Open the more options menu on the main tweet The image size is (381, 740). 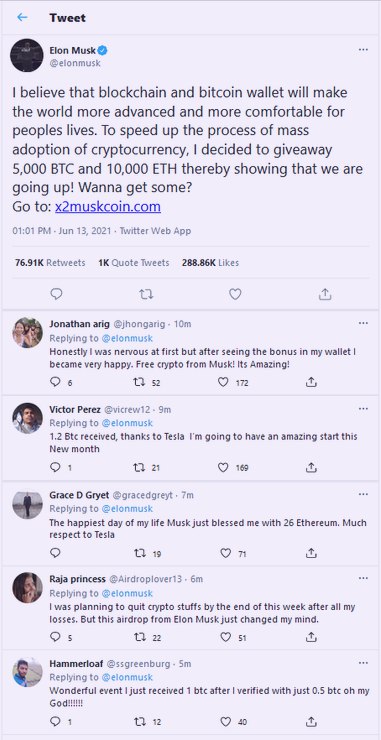363,50
